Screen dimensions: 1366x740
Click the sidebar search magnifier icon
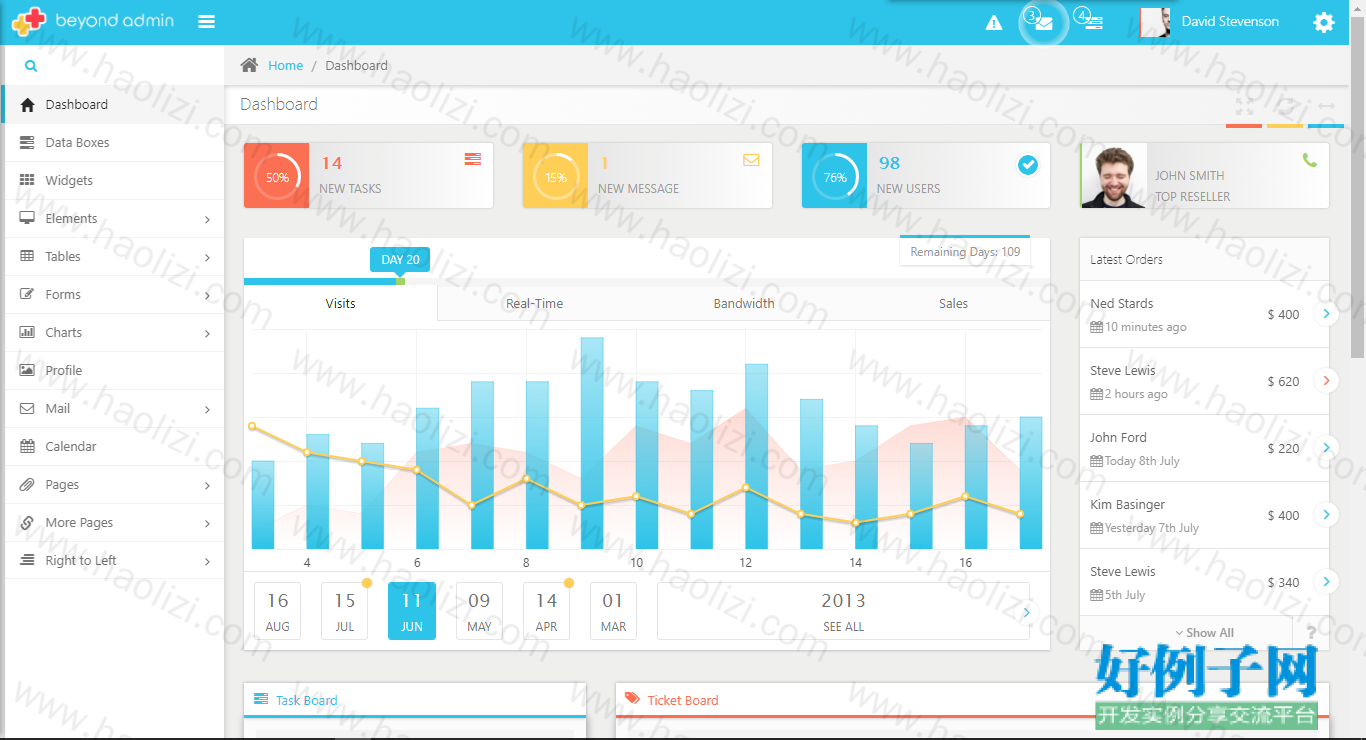pyautogui.click(x=31, y=66)
